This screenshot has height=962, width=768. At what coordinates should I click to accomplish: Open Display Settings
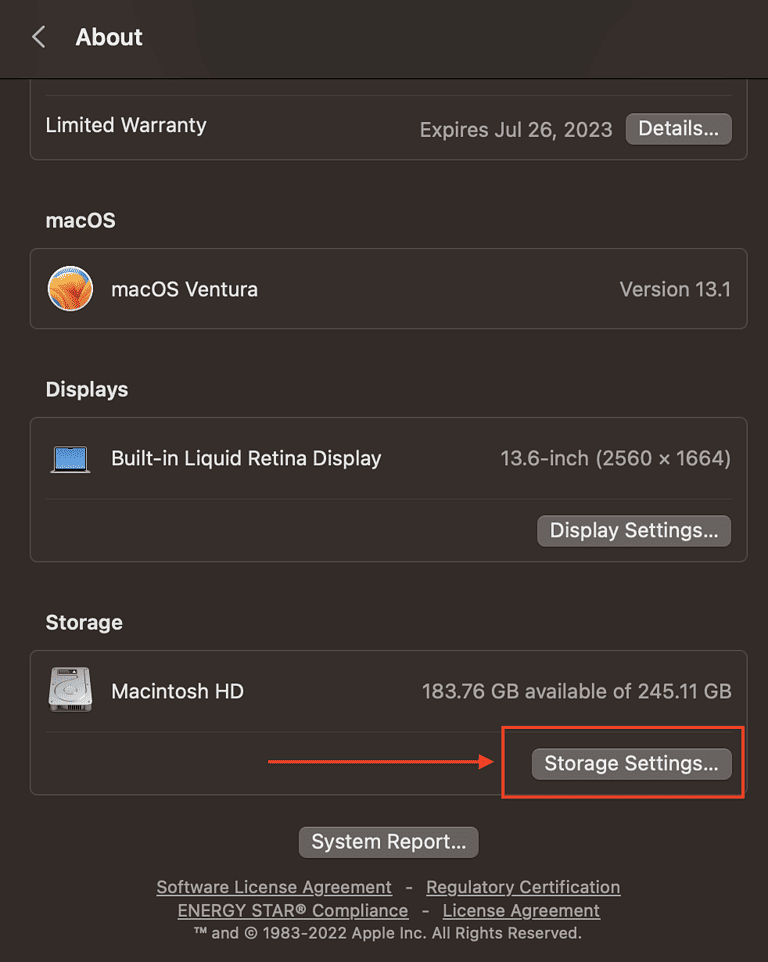633,530
